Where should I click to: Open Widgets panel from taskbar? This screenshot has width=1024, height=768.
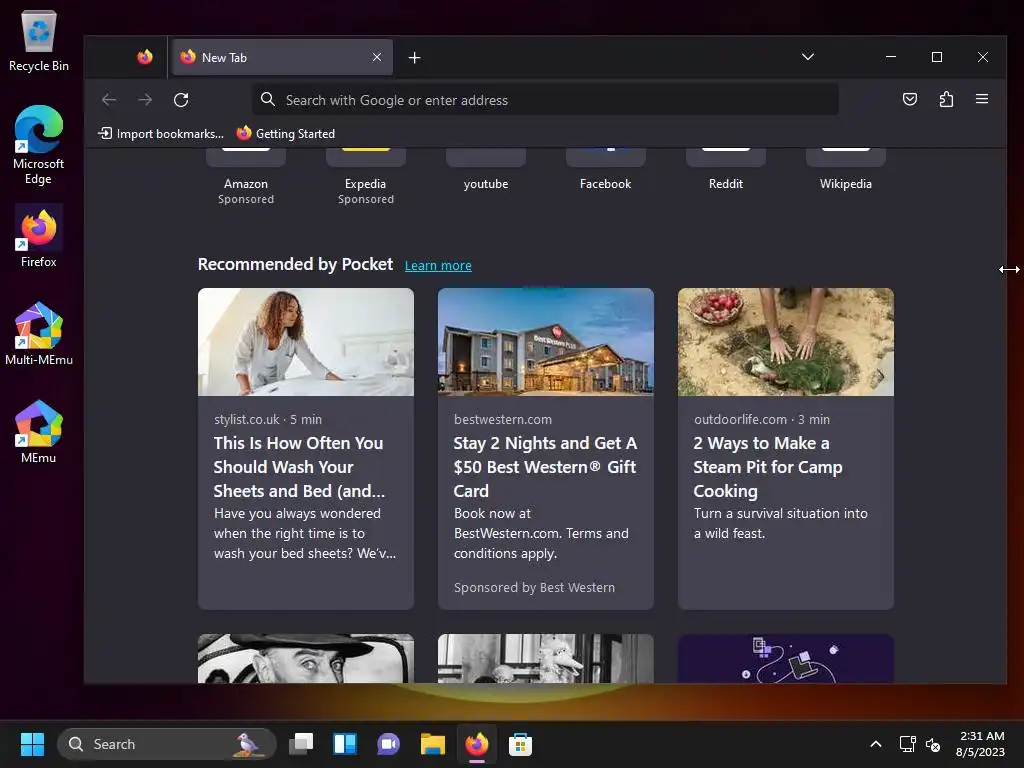[345, 744]
